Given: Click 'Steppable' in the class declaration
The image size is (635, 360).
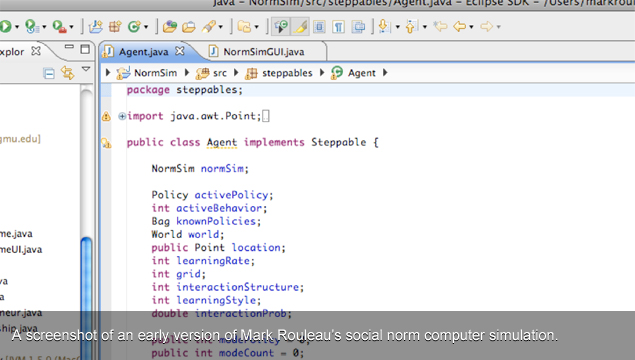Looking at the screenshot, I should [339, 143].
